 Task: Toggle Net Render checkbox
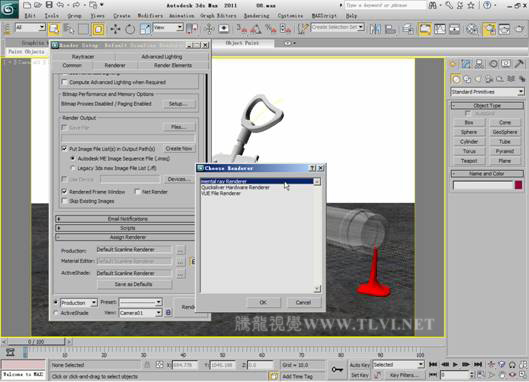pos(137,192)
